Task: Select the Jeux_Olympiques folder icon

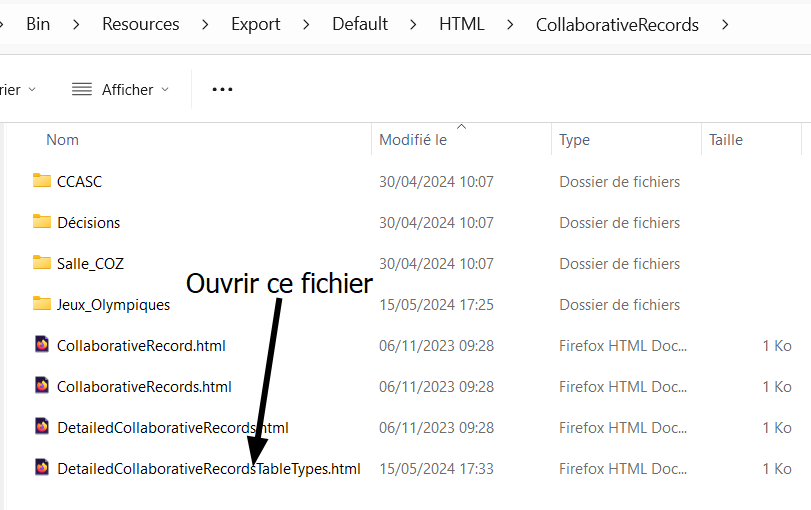Action: [41, 304]
